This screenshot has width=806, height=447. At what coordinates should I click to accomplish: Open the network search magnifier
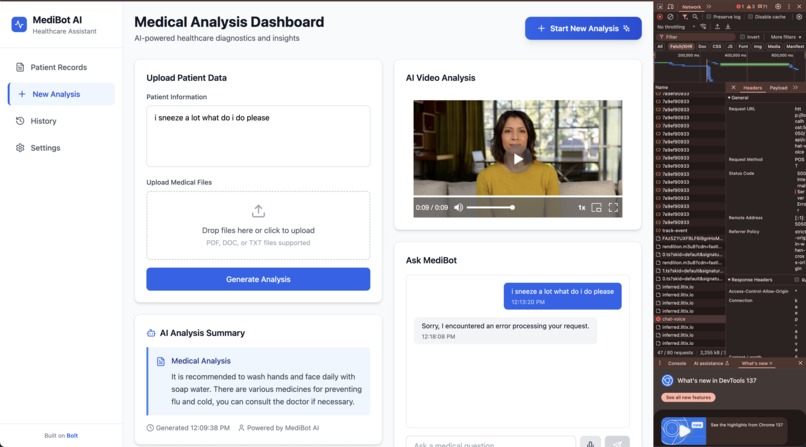[x=695, y=17]
